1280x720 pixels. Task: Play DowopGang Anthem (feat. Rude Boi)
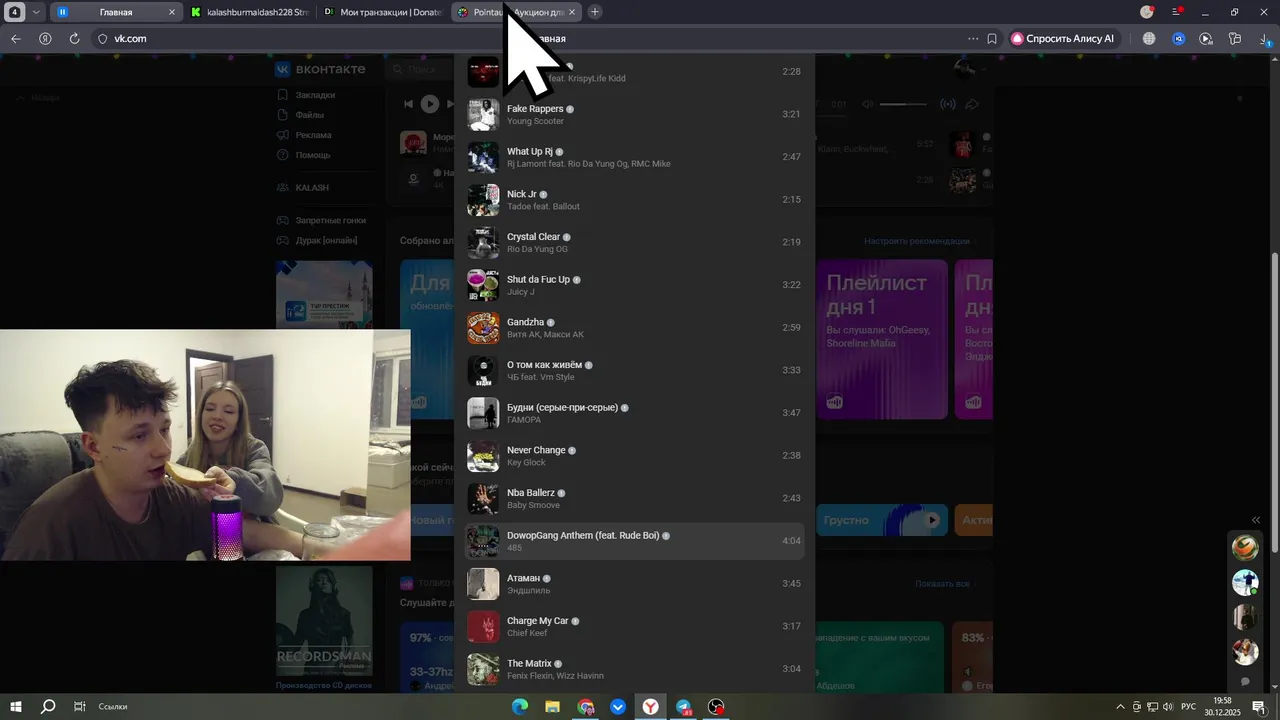[634, 541]
